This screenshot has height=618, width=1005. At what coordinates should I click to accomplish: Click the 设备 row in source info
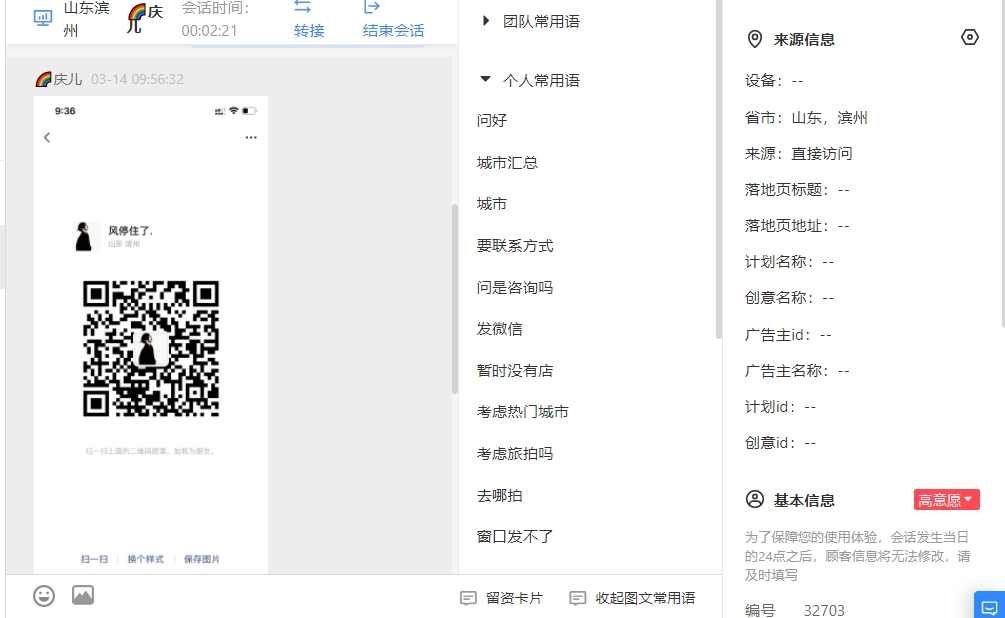click(774, 81)
